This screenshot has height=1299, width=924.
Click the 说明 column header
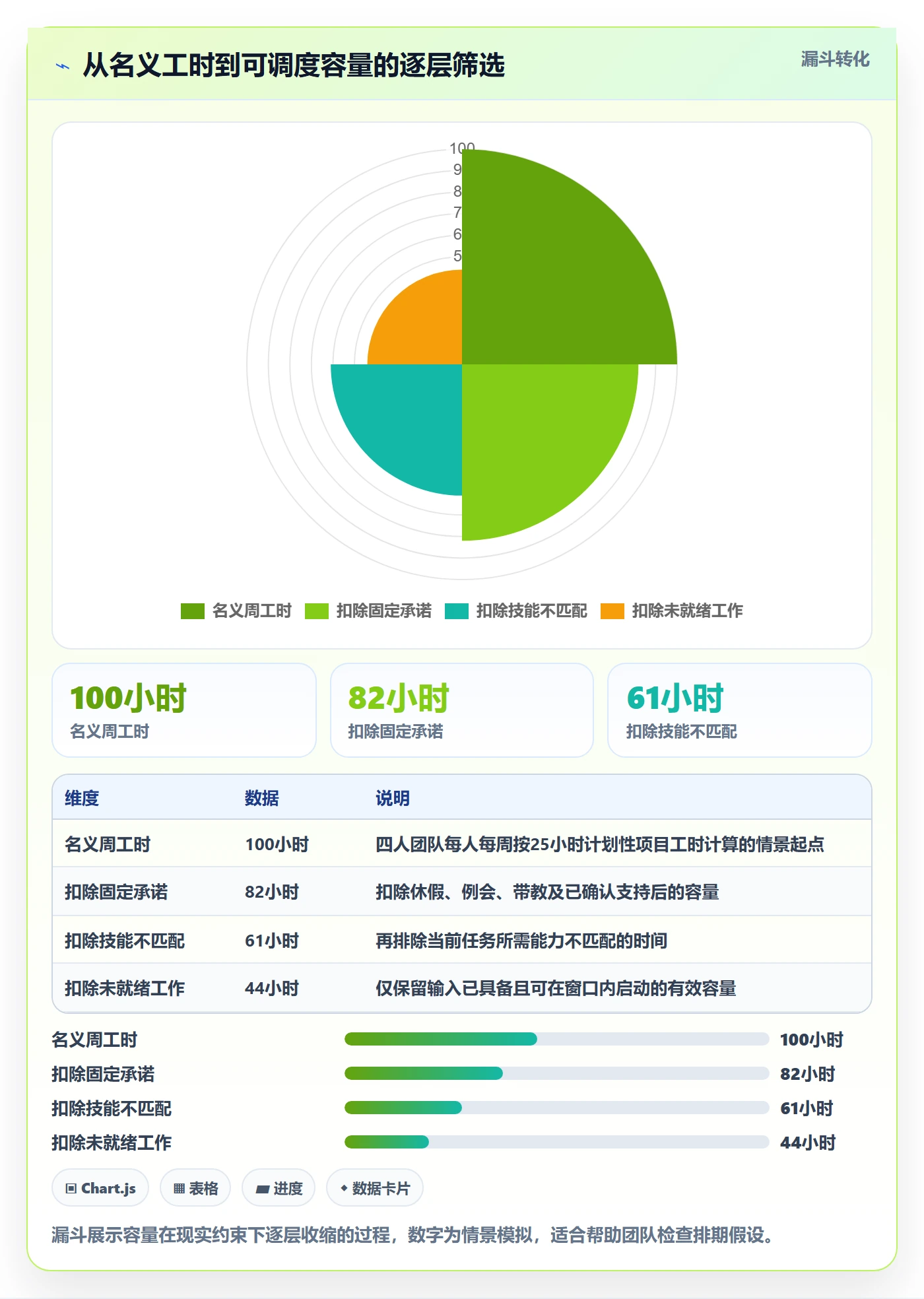pyautogui.click(x=393, y=798)
